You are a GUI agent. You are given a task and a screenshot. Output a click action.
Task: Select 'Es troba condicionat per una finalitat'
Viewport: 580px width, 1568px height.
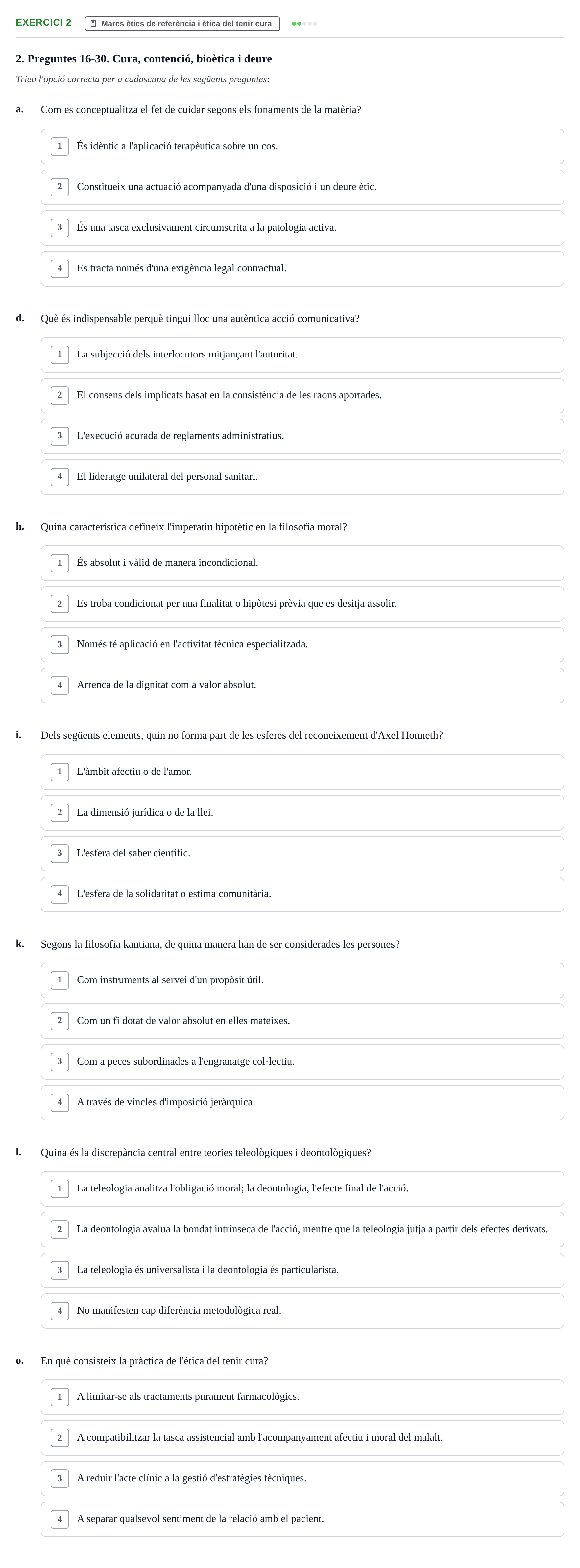(x=302, y=604)
